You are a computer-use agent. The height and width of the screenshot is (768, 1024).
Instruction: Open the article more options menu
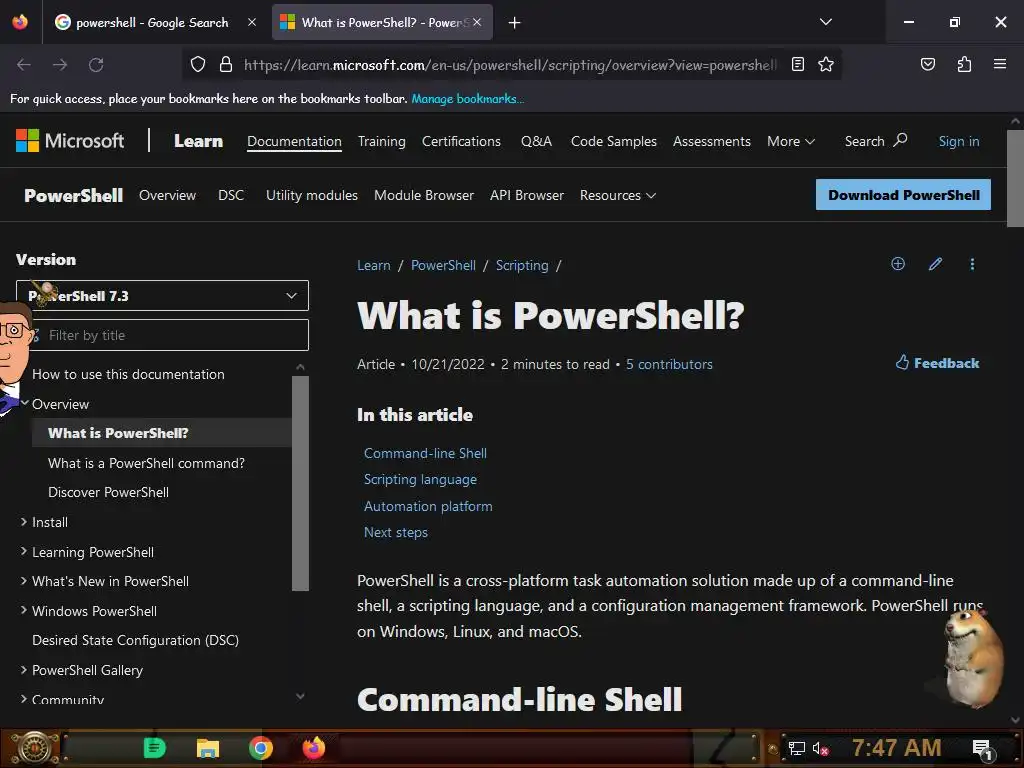[972, 264]
